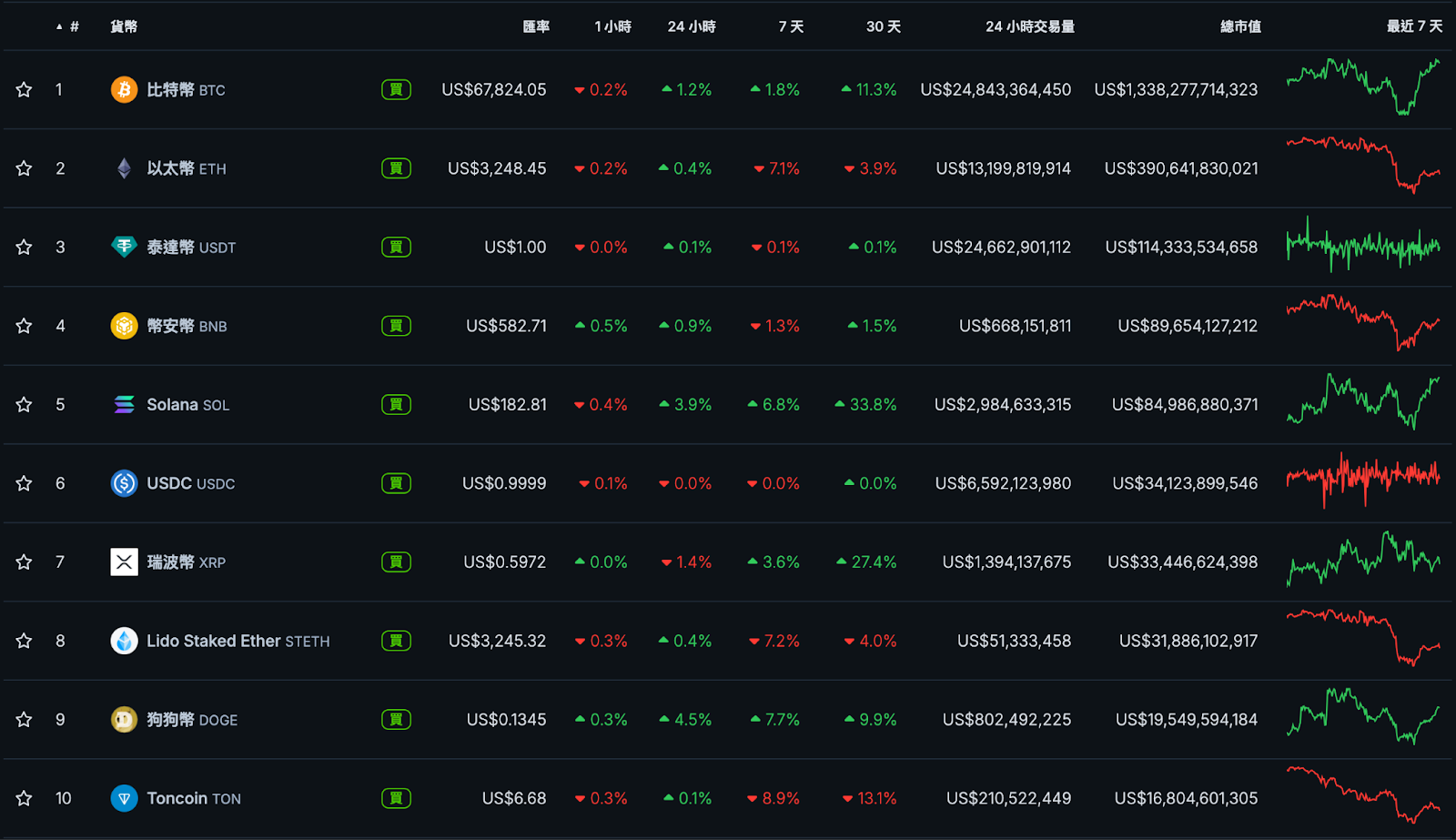The width and height of the screenshot is (1456, 840).
Task: Click XRP's 買 buy button
Action: [x=396, y=562]
